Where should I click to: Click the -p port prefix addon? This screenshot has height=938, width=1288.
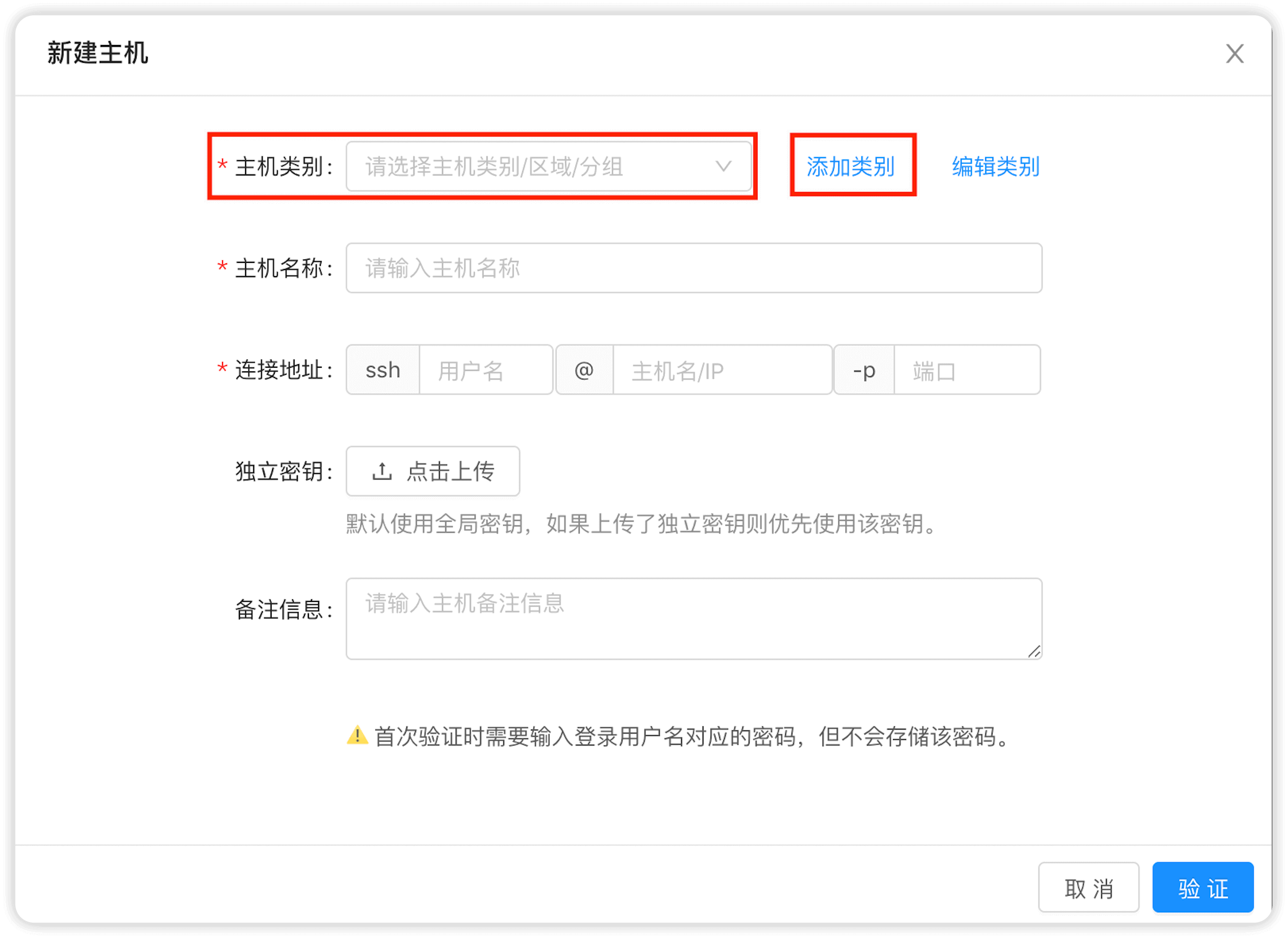pyautogui.click(x=864, y=370)
